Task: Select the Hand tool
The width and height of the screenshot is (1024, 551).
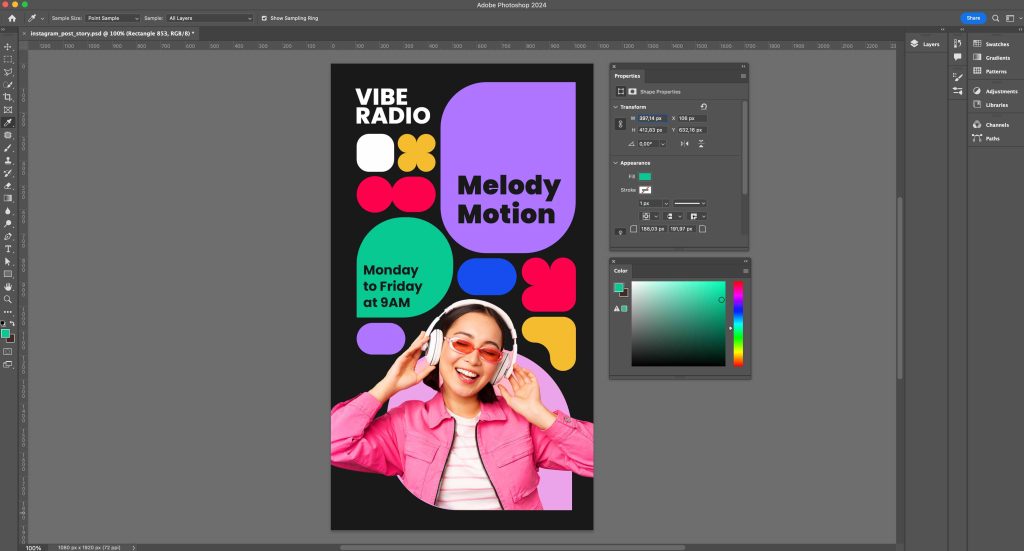Action: tap(8, 286)
